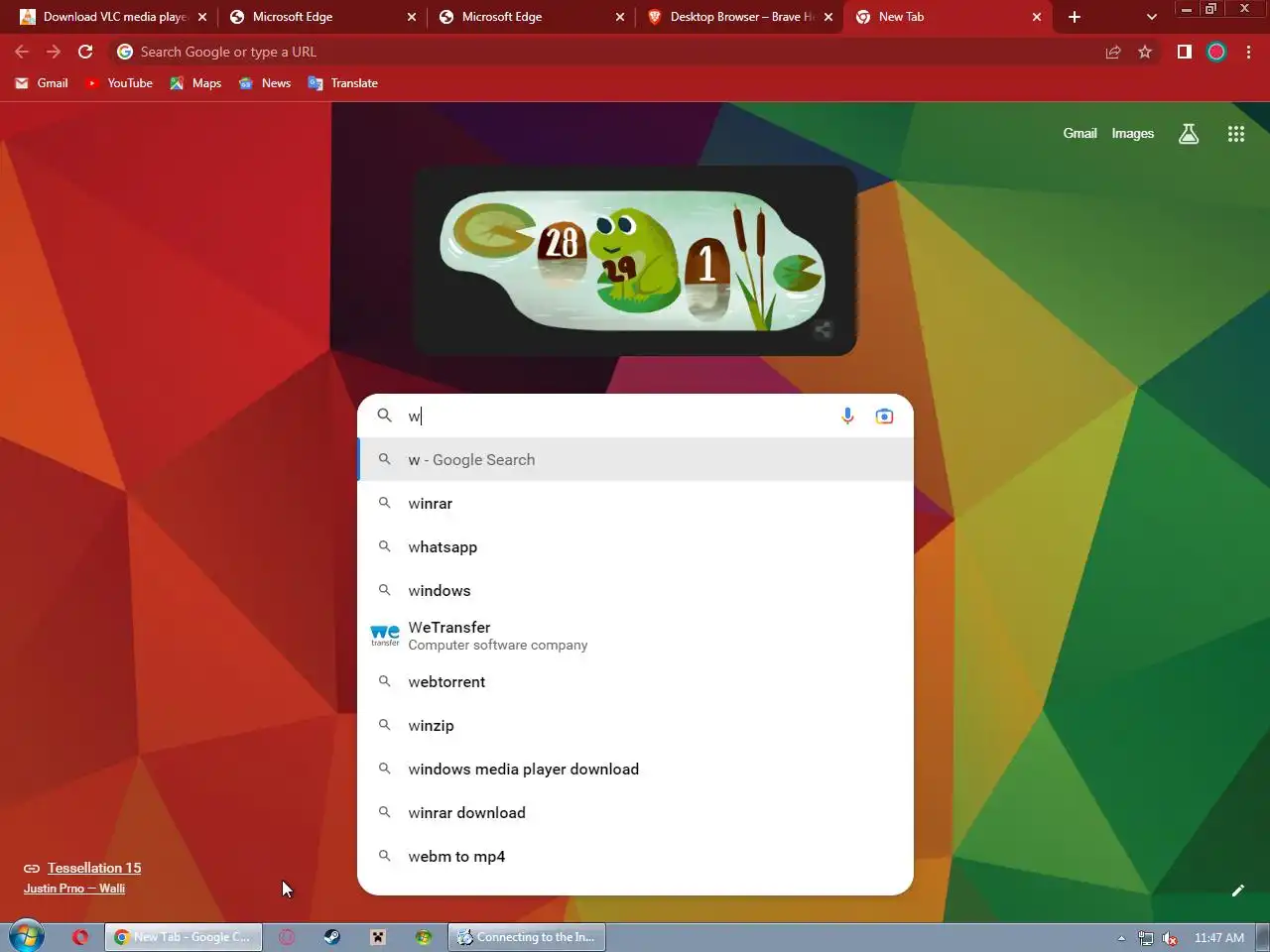The image size is (1270, 952).
Task: Close the Download VLC media player tab
Action: (x=202, y=17)
